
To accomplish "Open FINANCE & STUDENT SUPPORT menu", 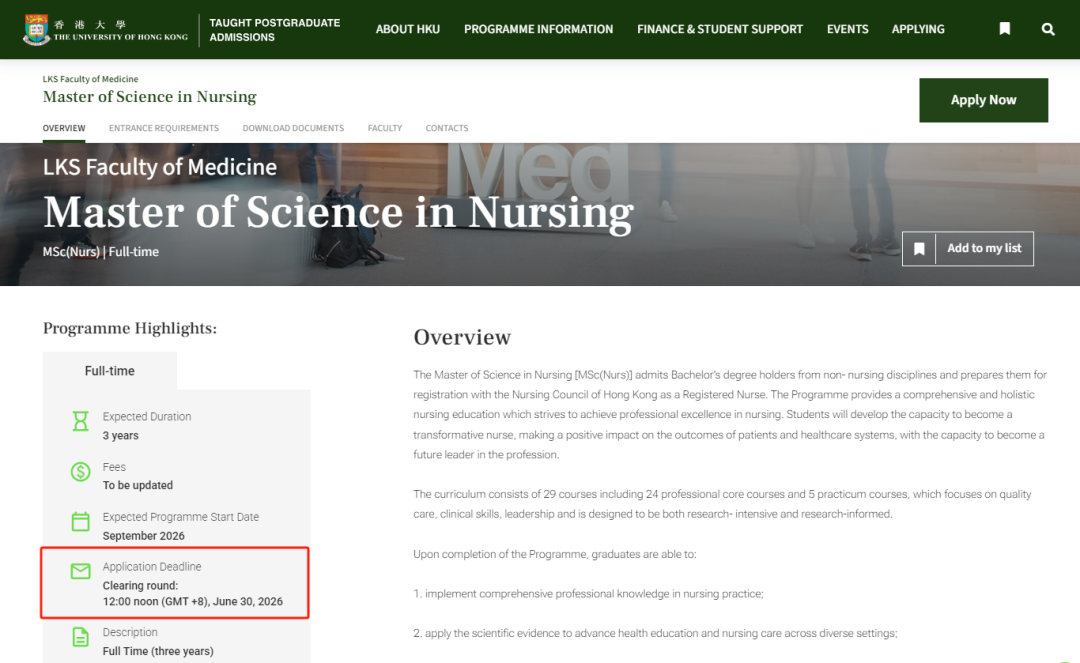I will click(720, 29).
